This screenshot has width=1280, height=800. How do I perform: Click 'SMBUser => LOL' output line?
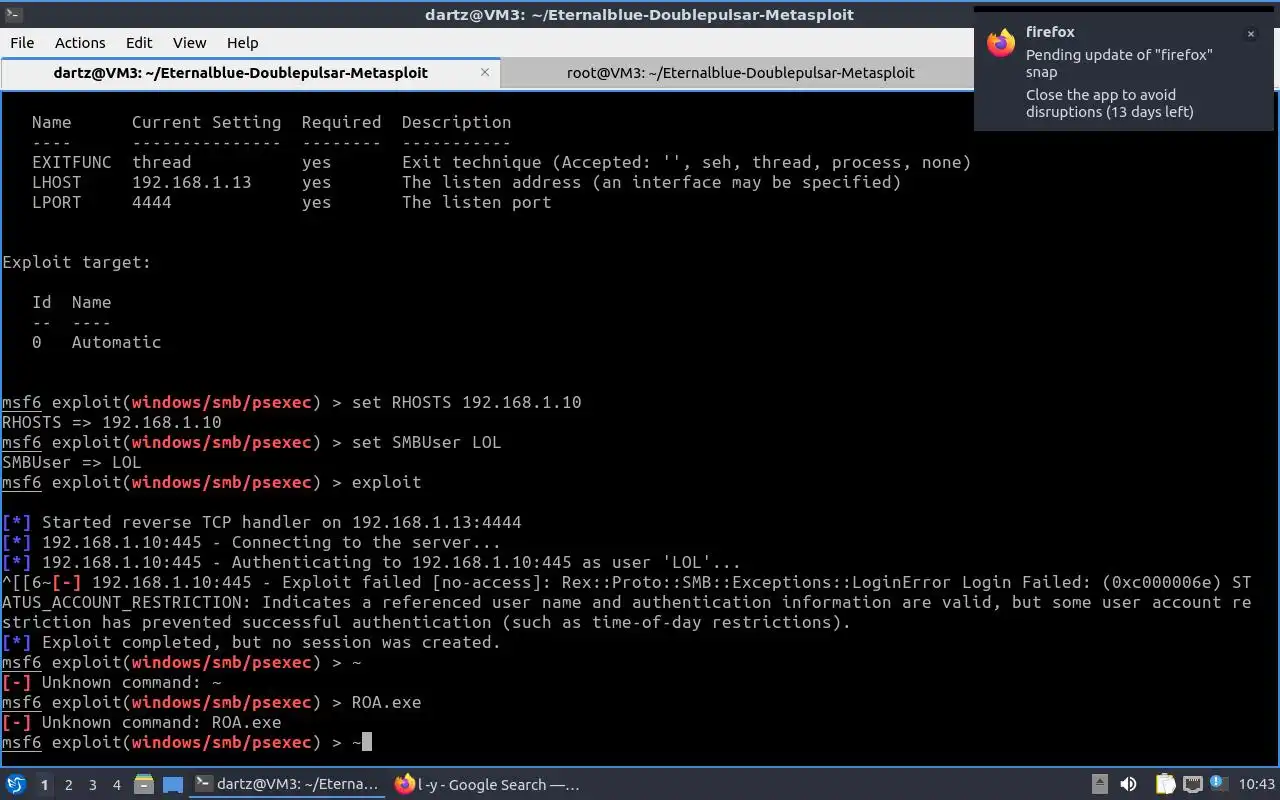[72, 462]
